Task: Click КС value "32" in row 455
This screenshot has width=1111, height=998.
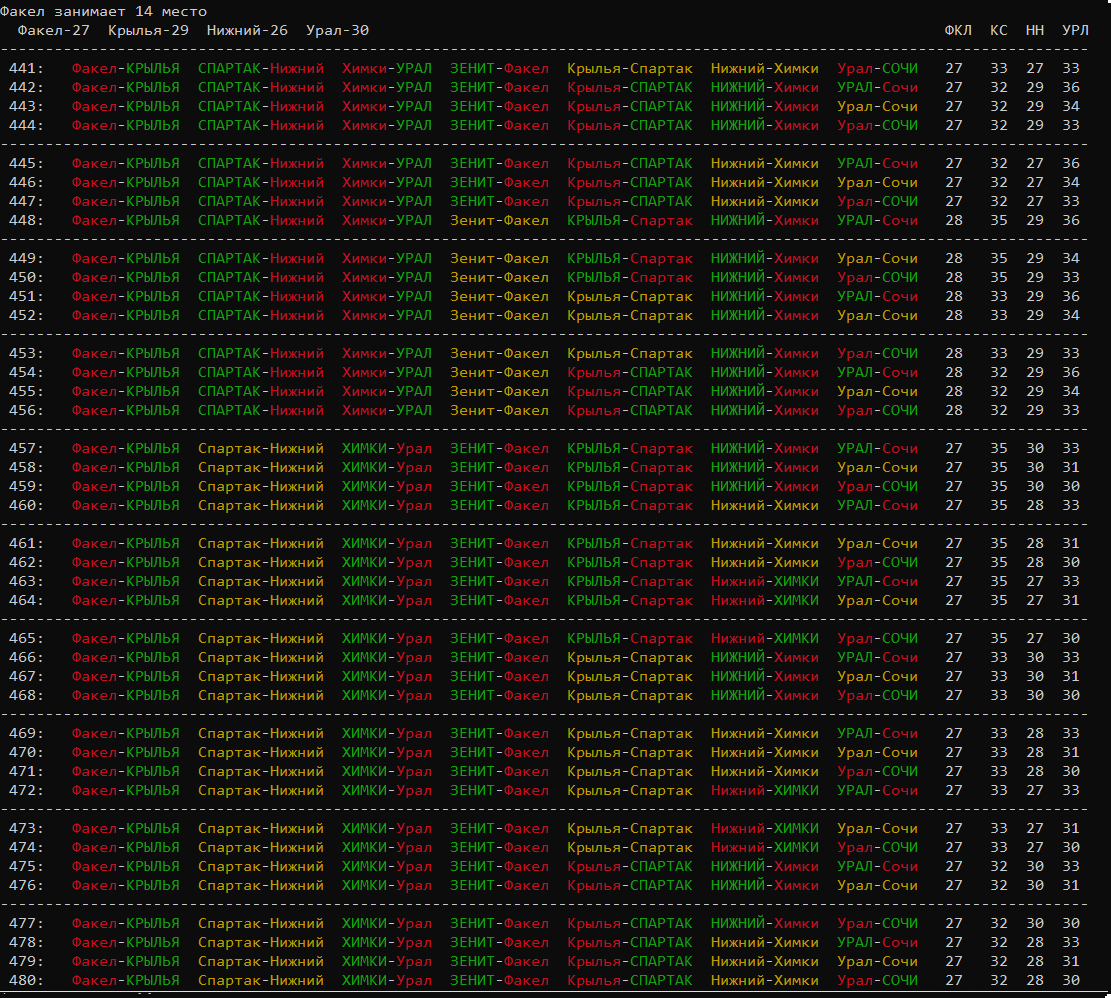Action: tap(998, 392)
